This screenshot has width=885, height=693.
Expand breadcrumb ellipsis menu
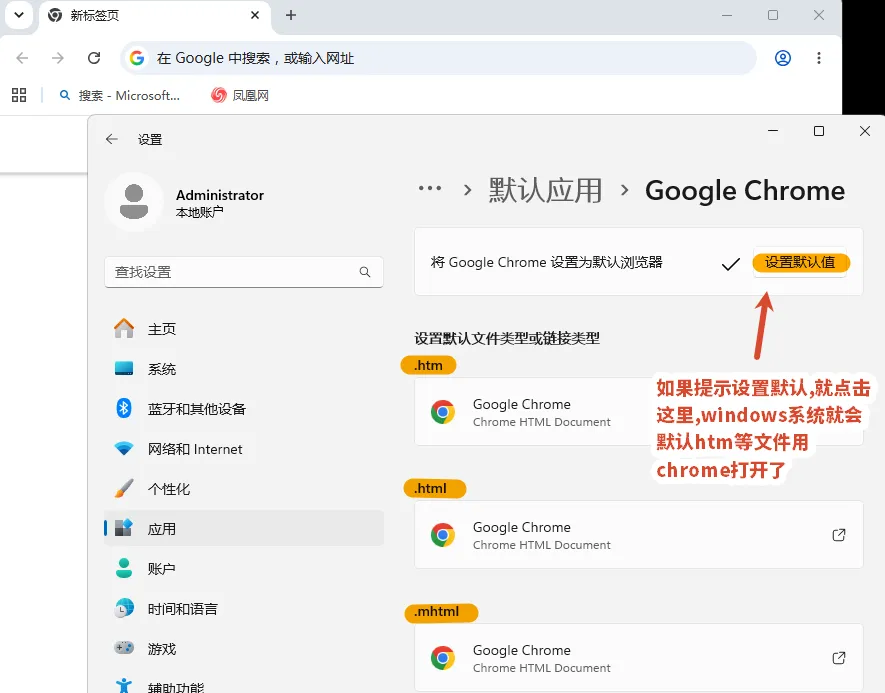click(x=430, y=188)
